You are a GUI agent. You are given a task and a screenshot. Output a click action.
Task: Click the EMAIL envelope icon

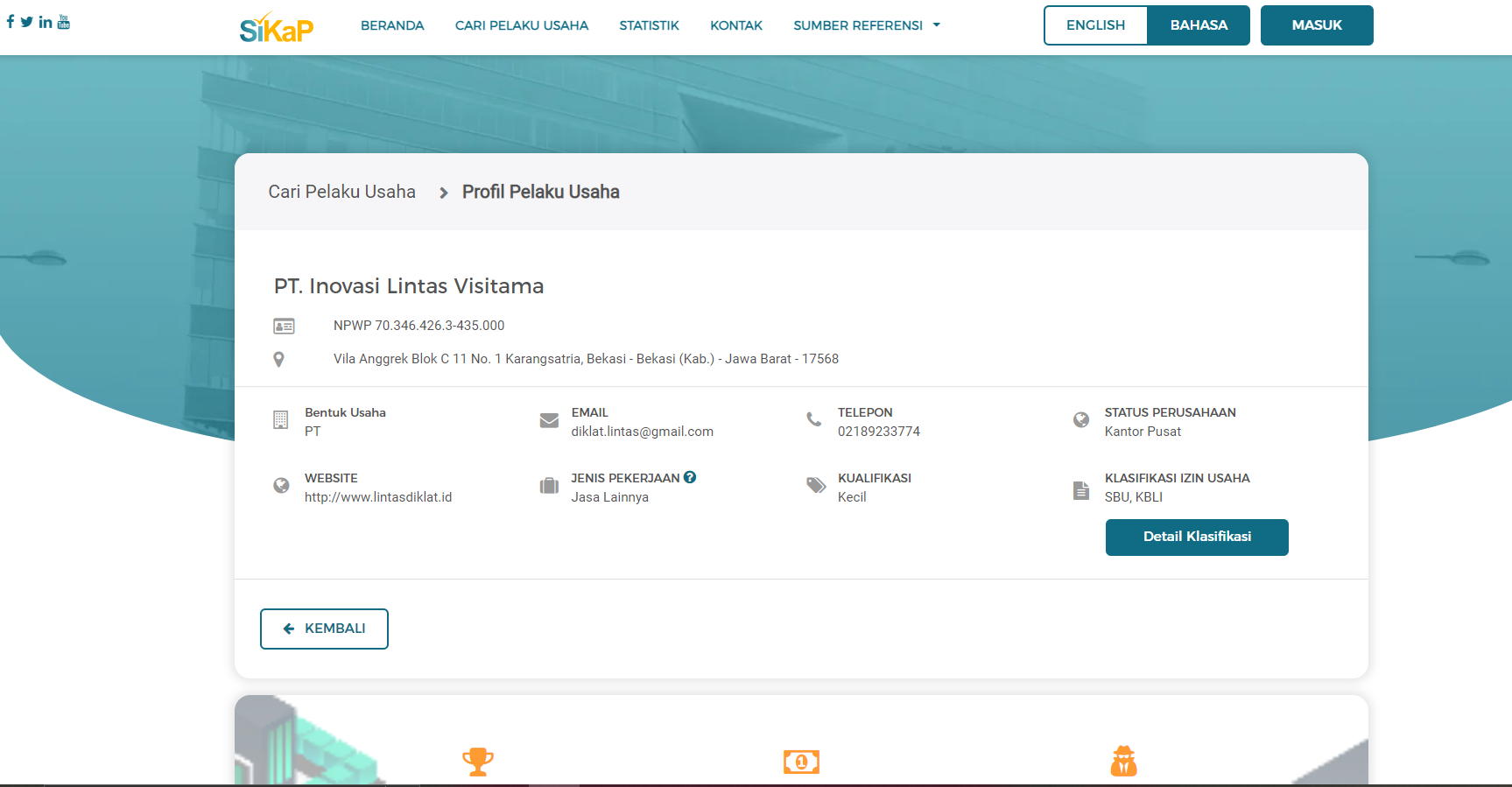pos(549,420)
